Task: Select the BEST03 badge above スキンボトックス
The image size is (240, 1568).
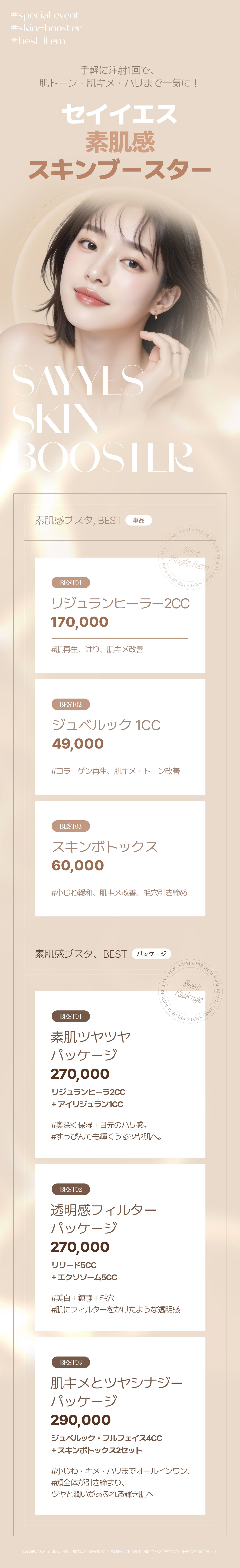Action: [70, 826]
